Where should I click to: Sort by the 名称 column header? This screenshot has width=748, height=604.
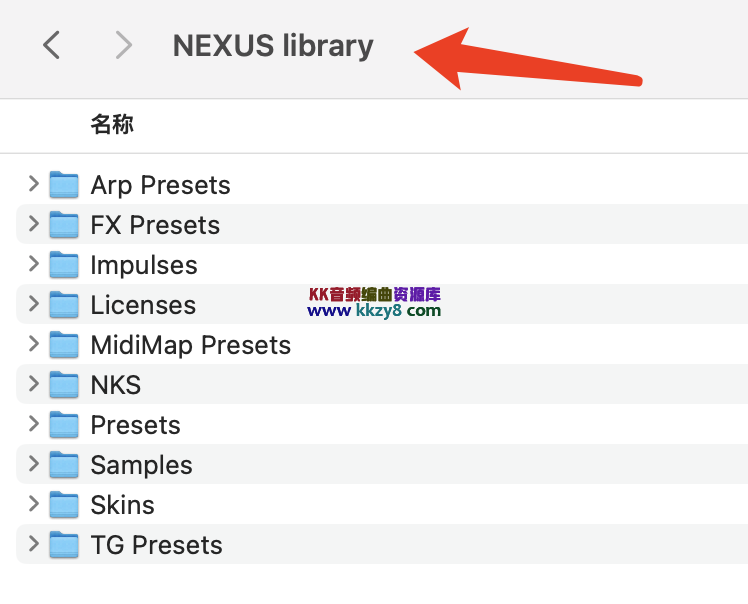point(112,125)
